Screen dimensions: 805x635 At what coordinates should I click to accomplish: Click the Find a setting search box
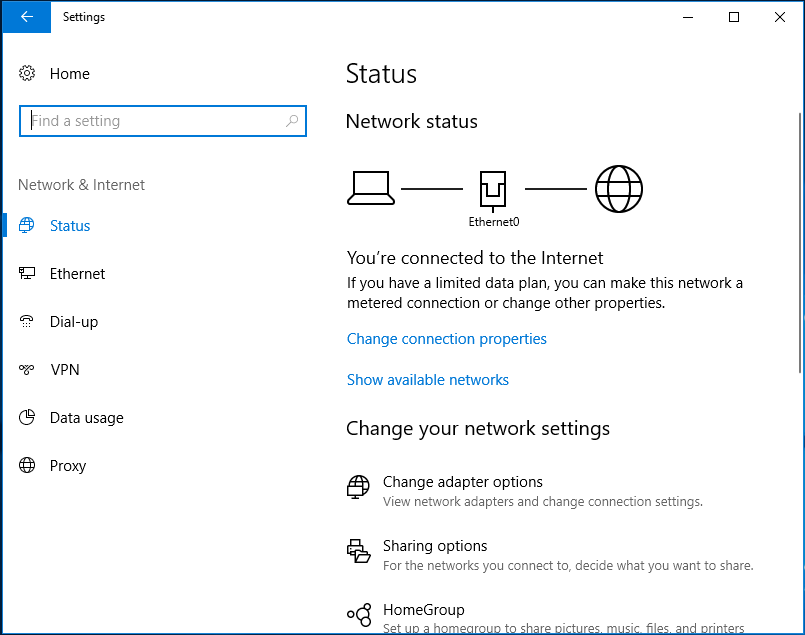tap(163, 121)
